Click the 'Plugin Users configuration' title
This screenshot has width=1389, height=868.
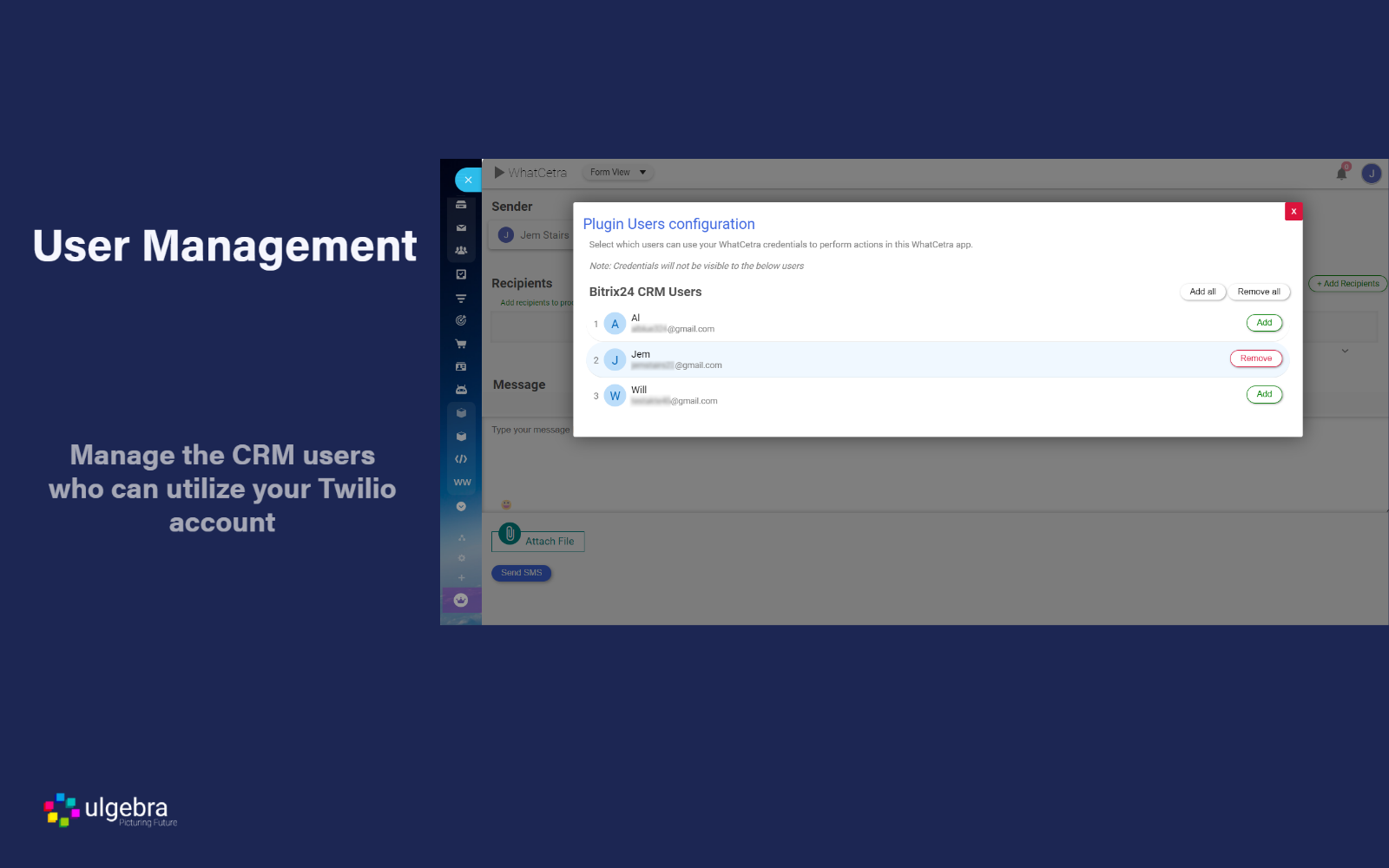[x=669, y=224]
